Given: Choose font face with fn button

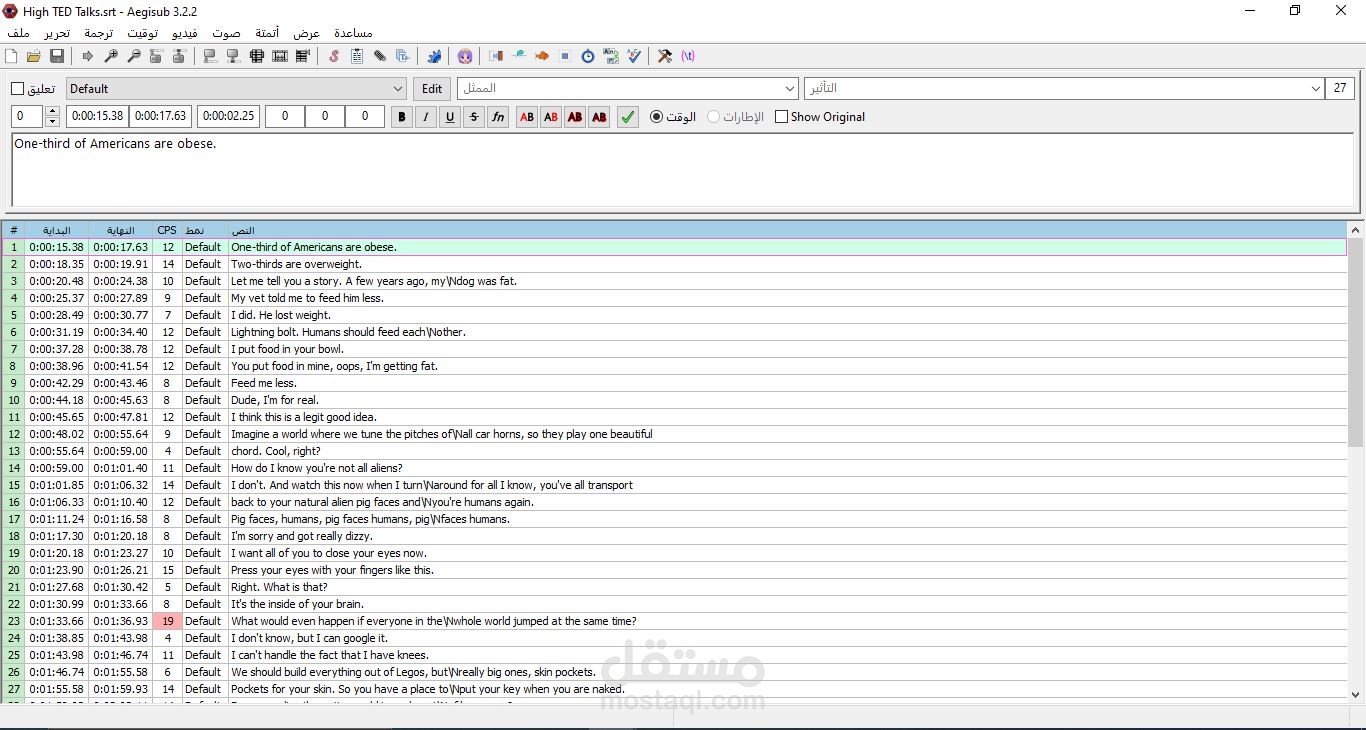Looking at the screenshot, I should pyautogui.click(x=498, y=117).
